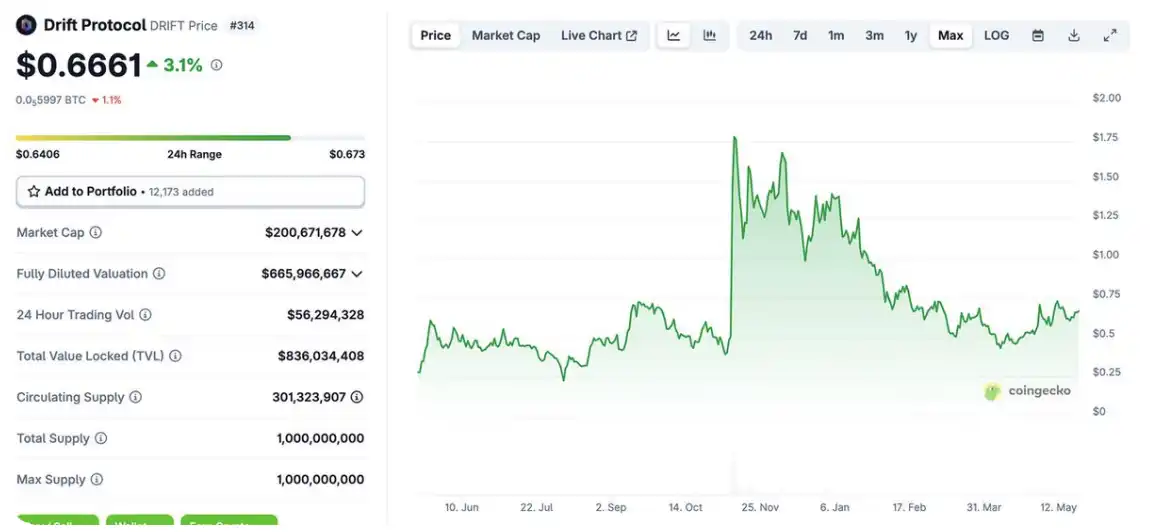The image size is (1150, 532).
Task: Expand the Market Cap value chevron
Action: point(357,233)
